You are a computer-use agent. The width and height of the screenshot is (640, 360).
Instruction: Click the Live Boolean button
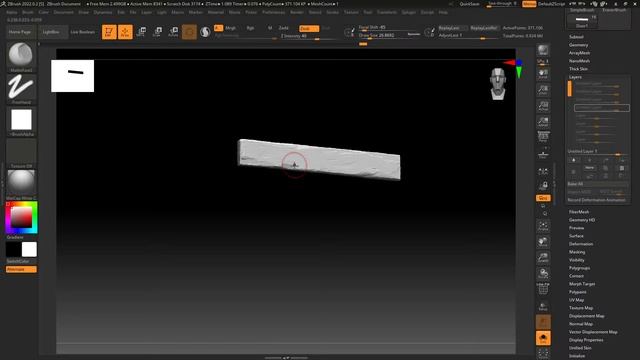coord(82,32)
